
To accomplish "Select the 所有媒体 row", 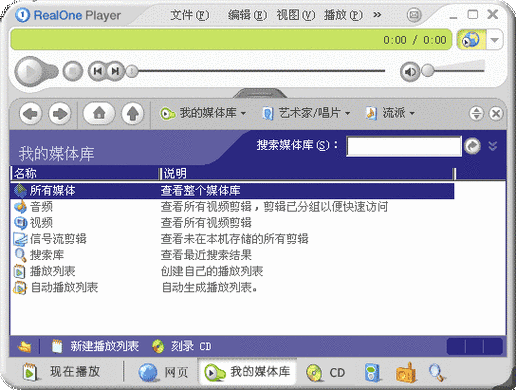I will pos(233,191).
